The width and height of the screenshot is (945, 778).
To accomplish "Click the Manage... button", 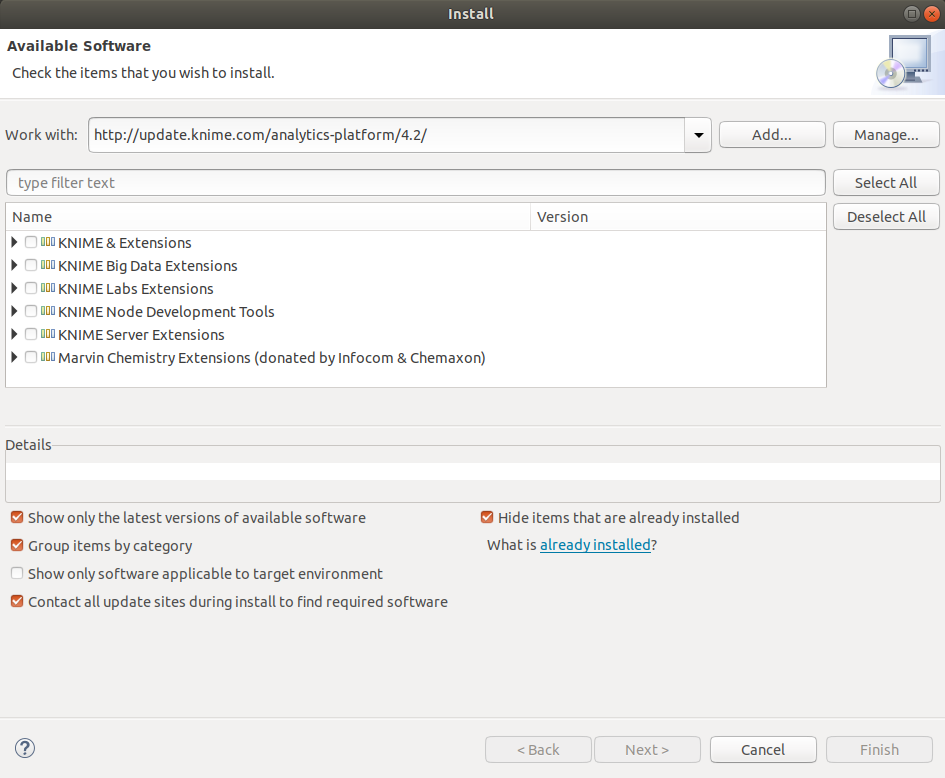I will pos(886,134).
